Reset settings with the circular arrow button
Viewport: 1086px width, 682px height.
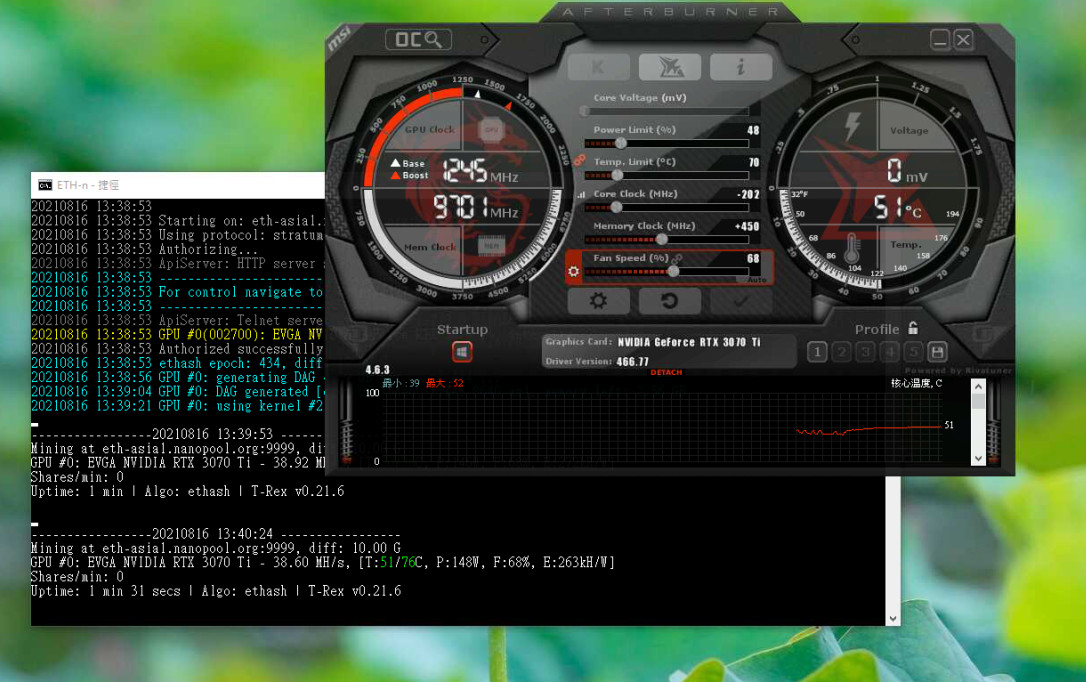coord(670,301)
